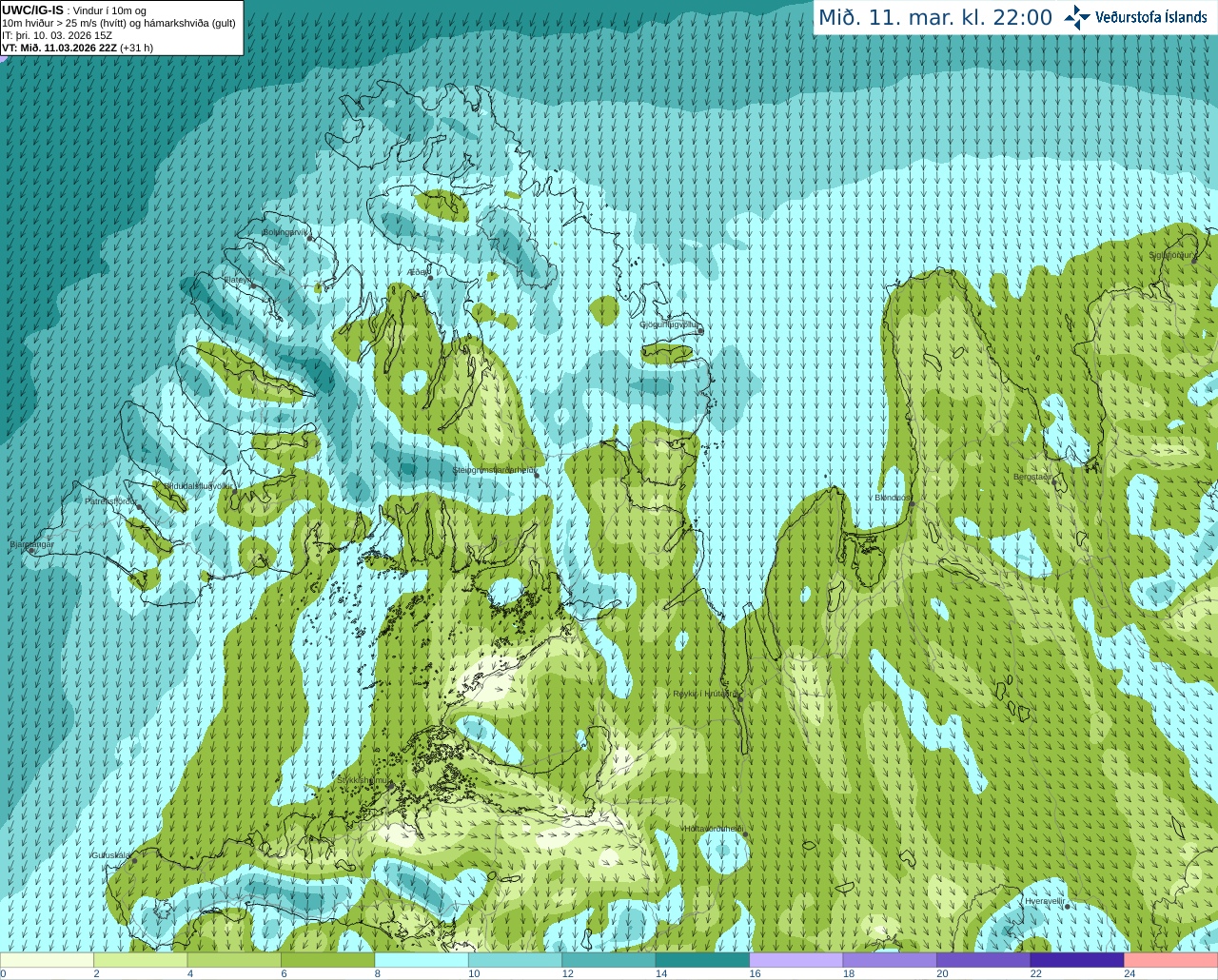Select the 10–12 m/s light teal legend swatch
1218x980 pixels.
point(516,960)
